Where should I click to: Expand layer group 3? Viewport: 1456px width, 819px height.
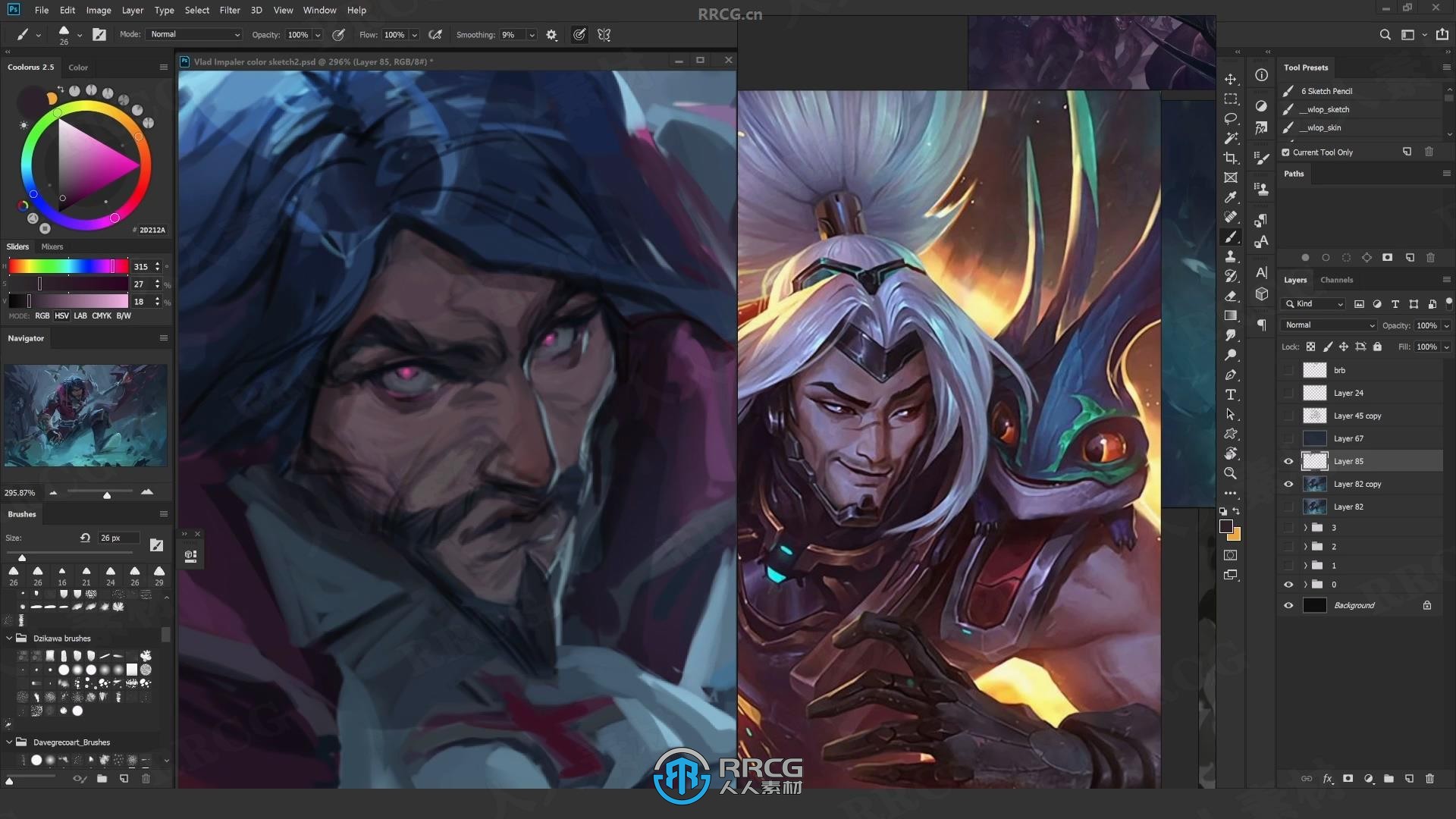coord(1305,528)
